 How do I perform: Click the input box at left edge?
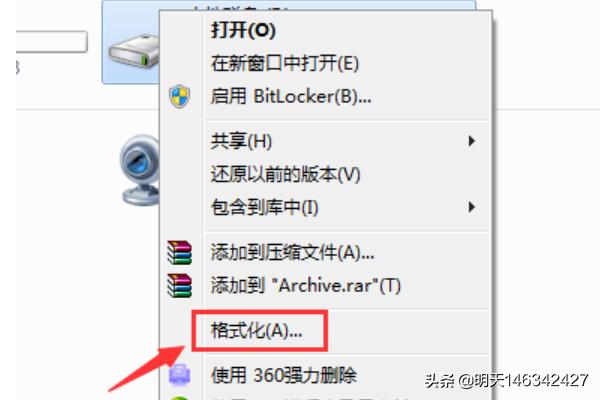coord(52,42)
